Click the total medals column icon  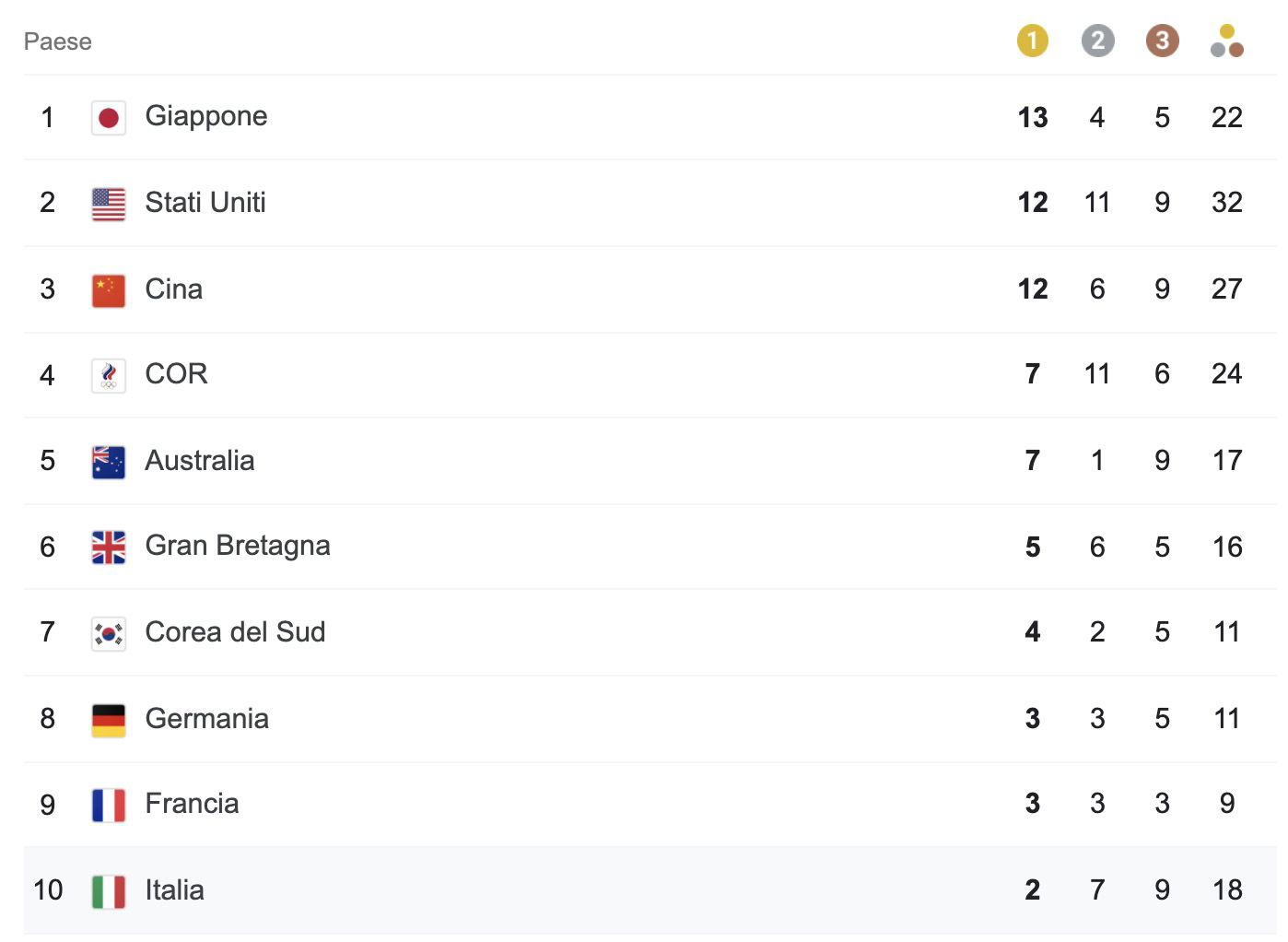click(x=1226, y=41)
